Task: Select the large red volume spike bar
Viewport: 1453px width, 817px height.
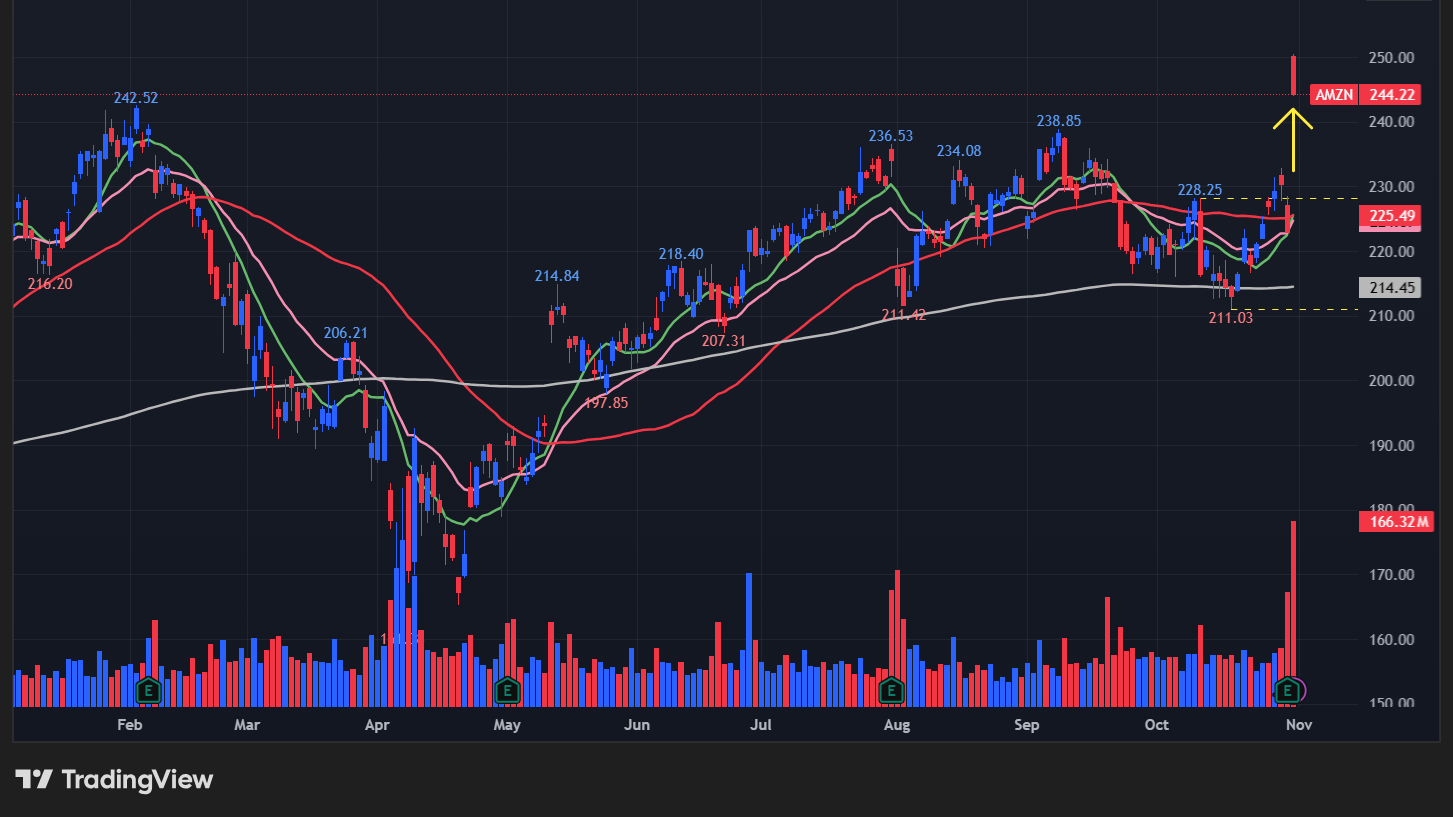Action: [x=1291, y=600]
